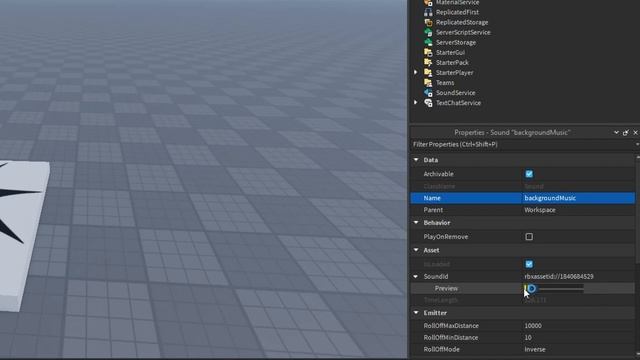This screenshot has width=640, height=360.
Task: Select the MaterialService icon in Explorer
Action: (x=428, y=2)
